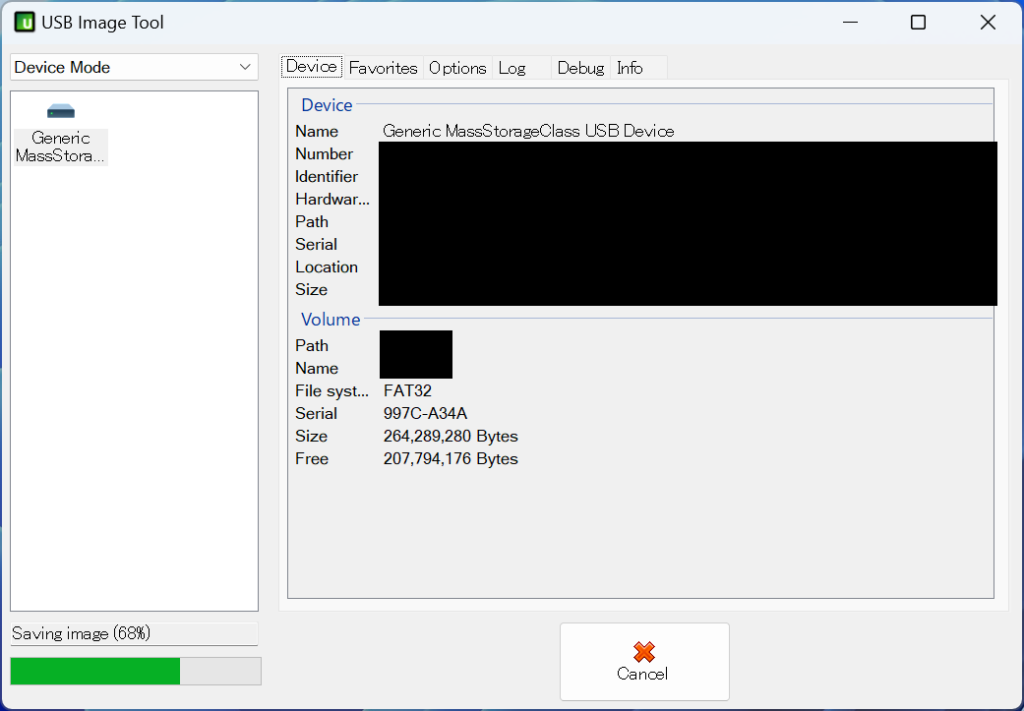
Task: Click the 'Free' field label
Action: 312,459
